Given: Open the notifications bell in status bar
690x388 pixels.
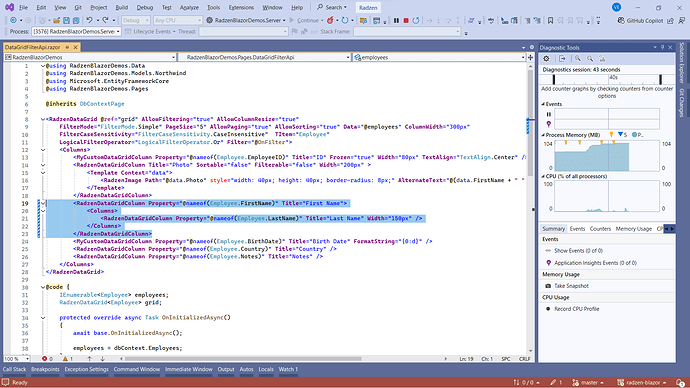Looking at the screenshot, I should [x=680, y=382].
